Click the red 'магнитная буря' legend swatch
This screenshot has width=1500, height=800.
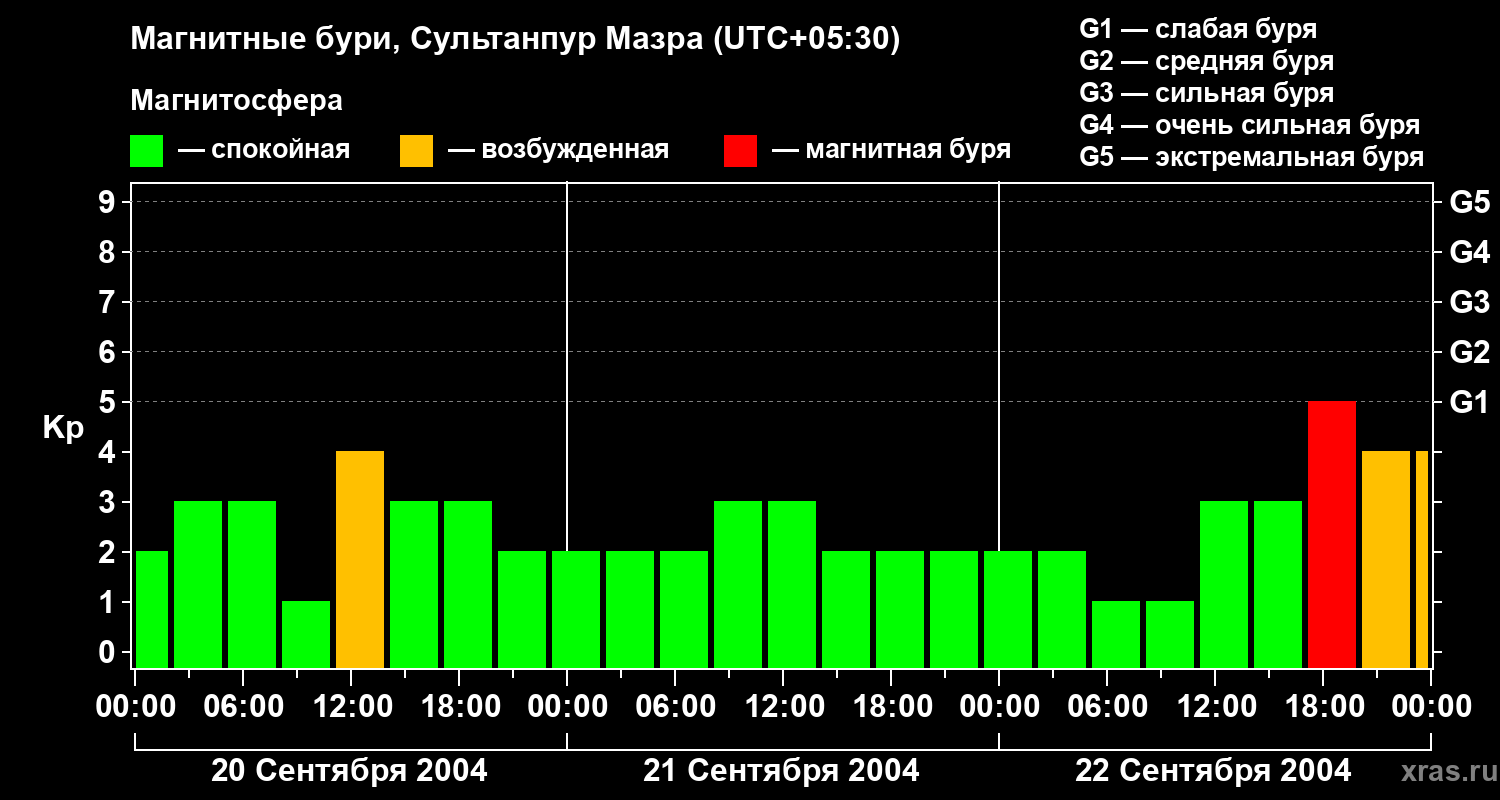(x=741, y=151)
